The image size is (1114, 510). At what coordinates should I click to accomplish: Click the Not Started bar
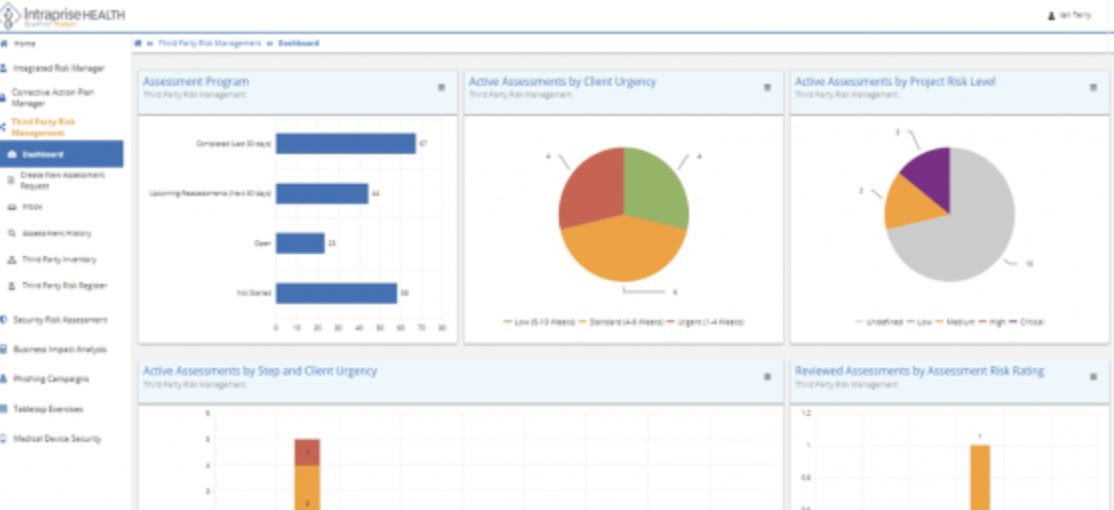[336, 293]
